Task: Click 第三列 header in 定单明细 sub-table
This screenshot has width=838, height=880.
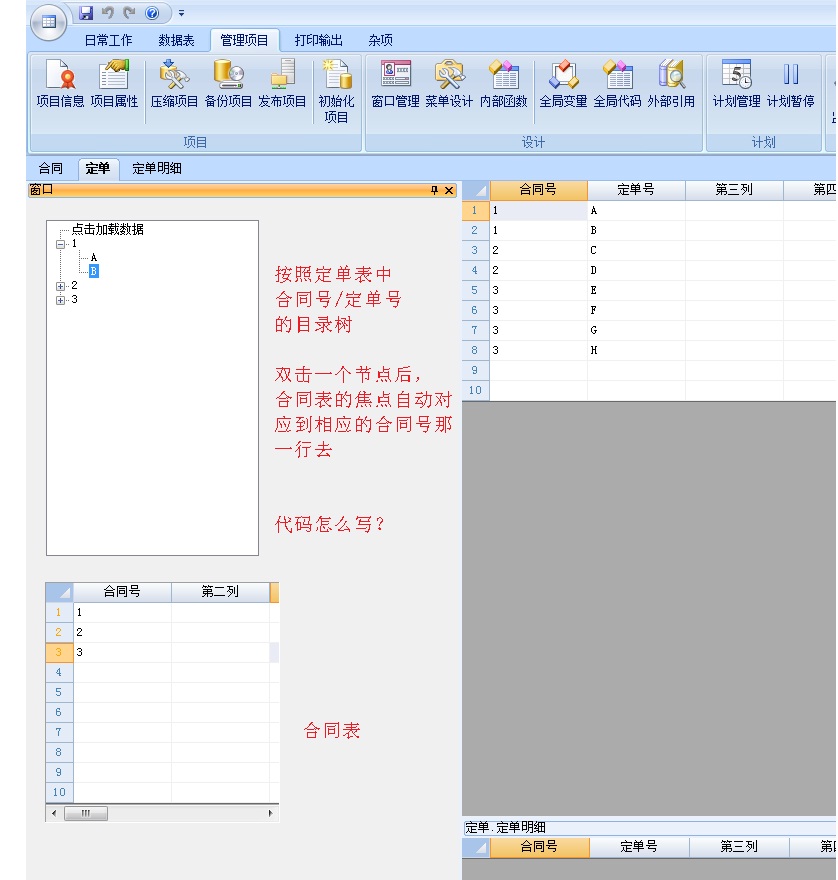Action: click(x=739, y=846)
